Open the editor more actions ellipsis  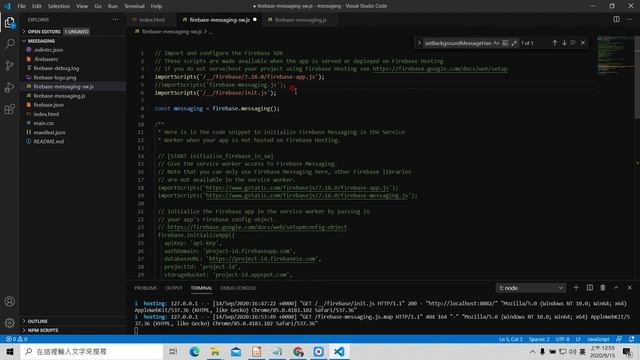(x=630, y=19)
